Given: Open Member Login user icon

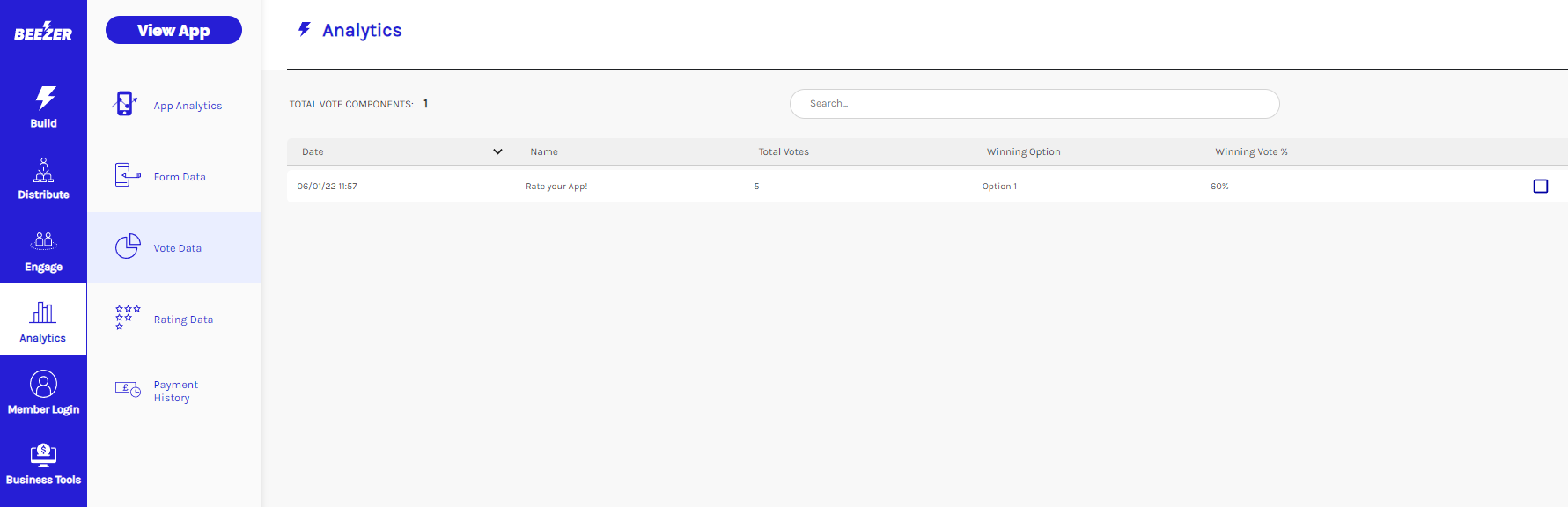Looking at the screenshot, I should (43, 384).
